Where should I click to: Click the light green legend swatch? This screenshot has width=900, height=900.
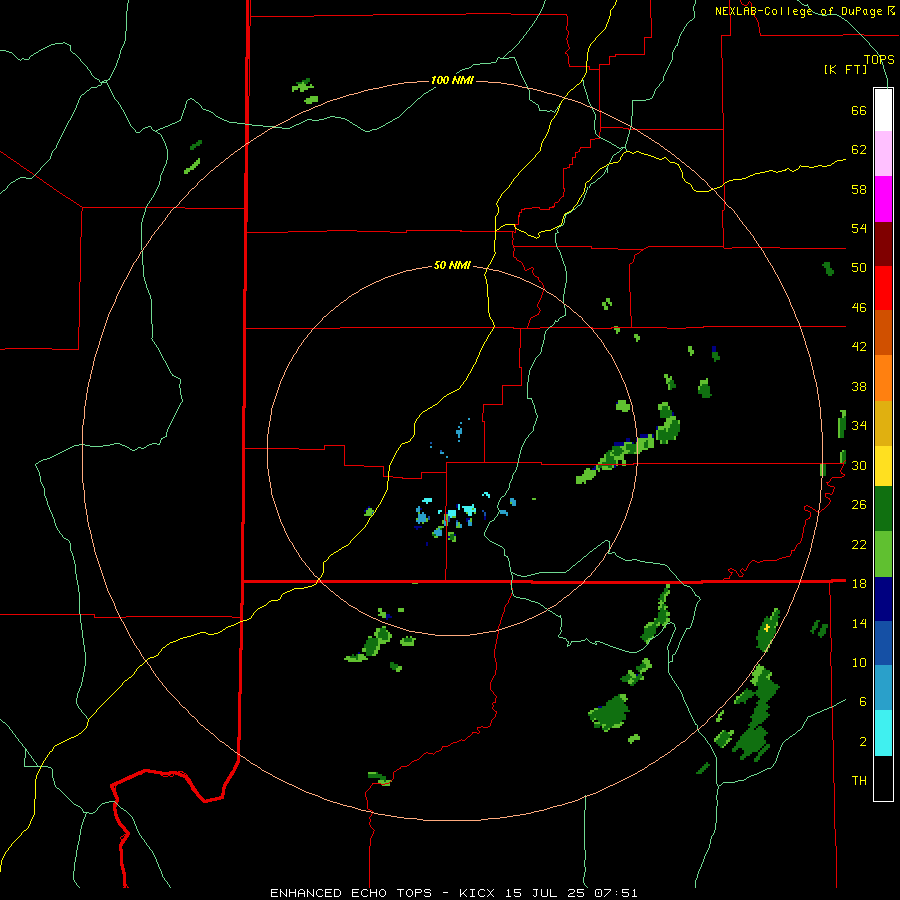pos(883,554)
